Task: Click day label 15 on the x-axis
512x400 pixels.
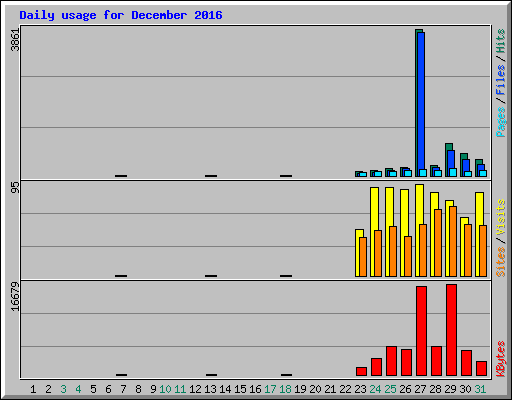Action: (x=240, y=389)
